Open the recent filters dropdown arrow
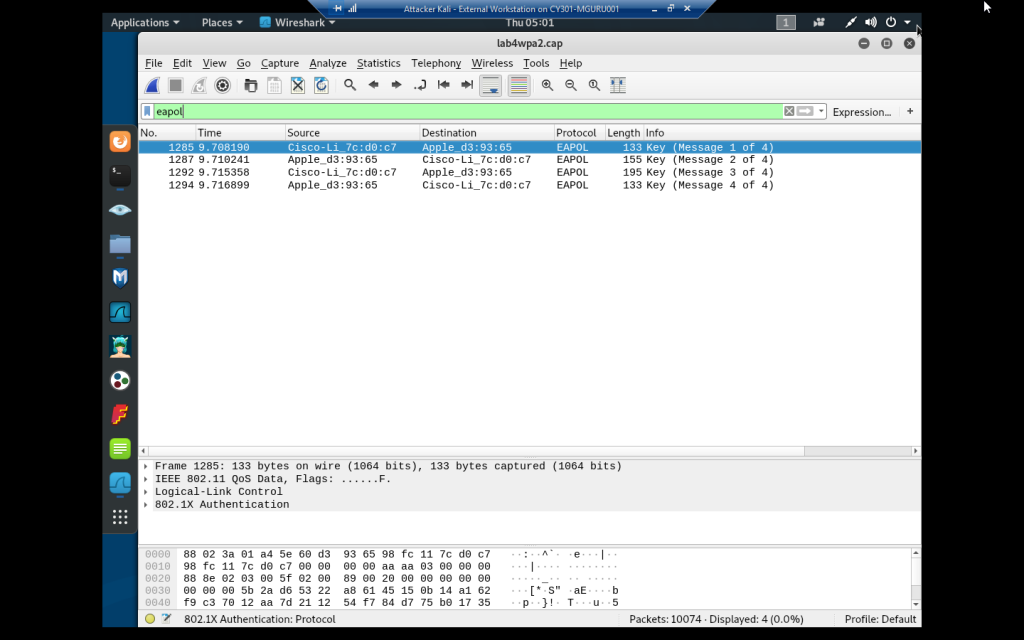The height and width of the screenshot is (640, 1024). pos(821,112)
